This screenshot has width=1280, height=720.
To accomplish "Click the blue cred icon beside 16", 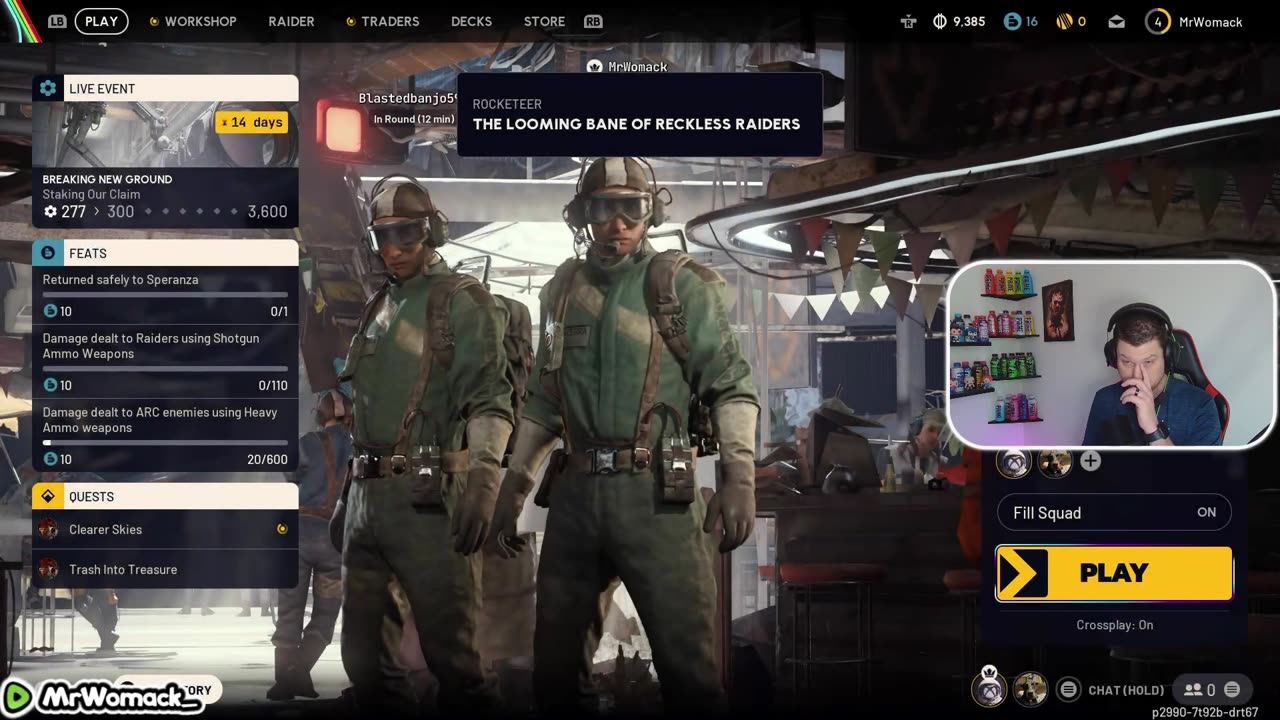I will pos(1012,21).
